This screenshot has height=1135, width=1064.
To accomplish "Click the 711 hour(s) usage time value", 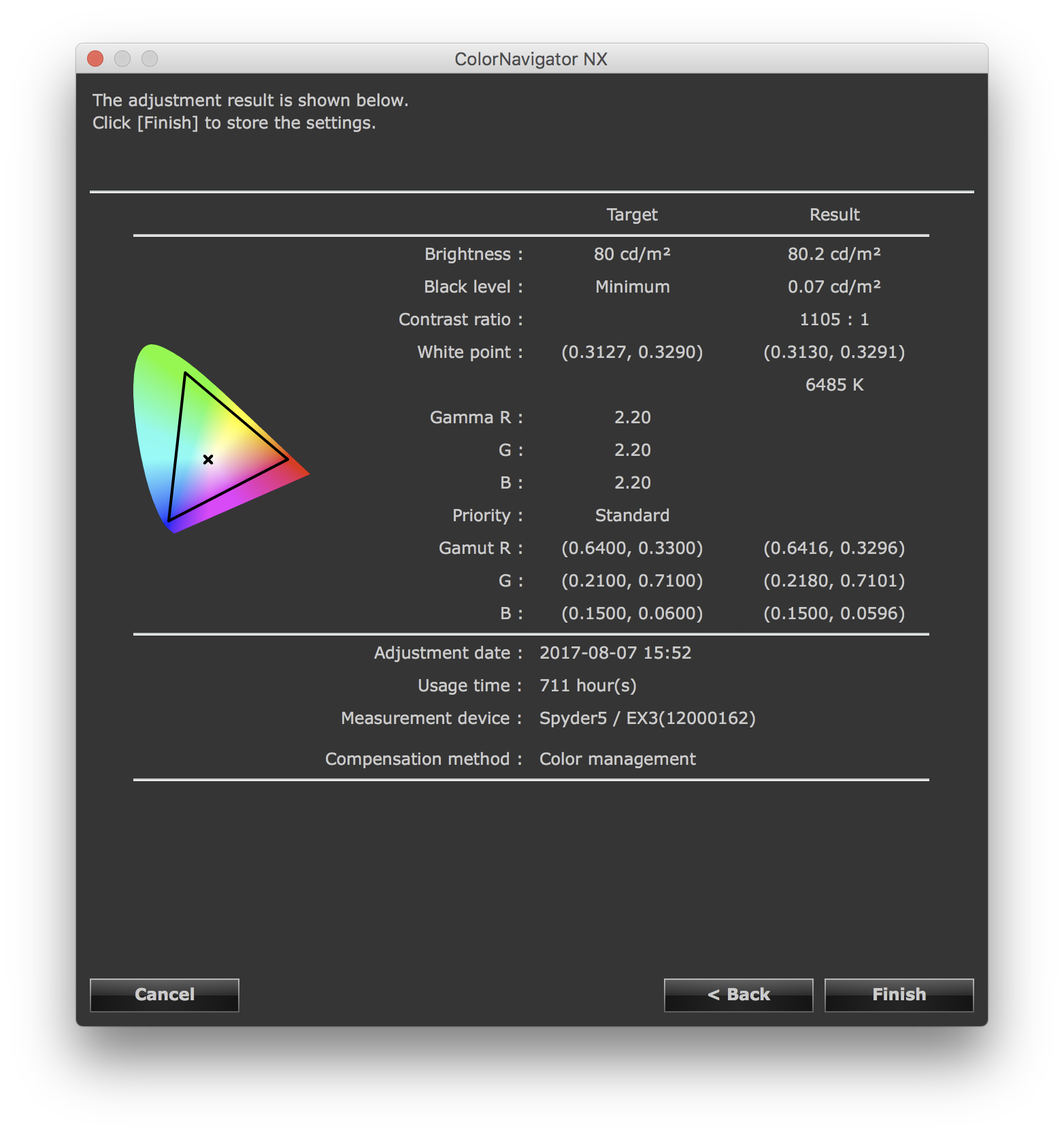I will tap(588, 686).
